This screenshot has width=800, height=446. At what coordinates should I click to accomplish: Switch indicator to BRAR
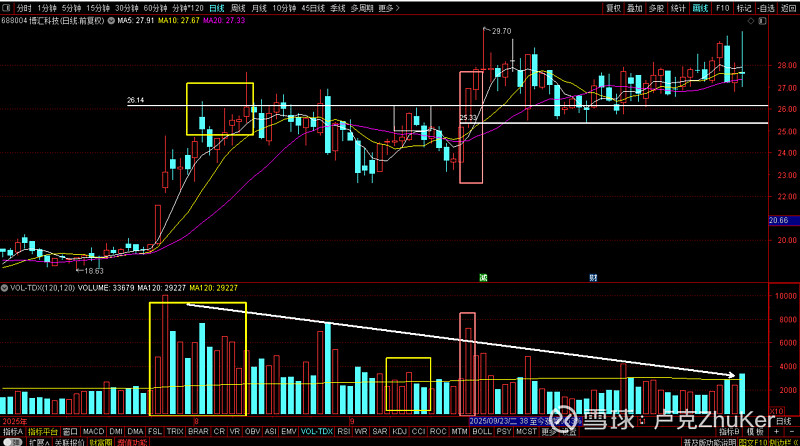tap(198, 432)
